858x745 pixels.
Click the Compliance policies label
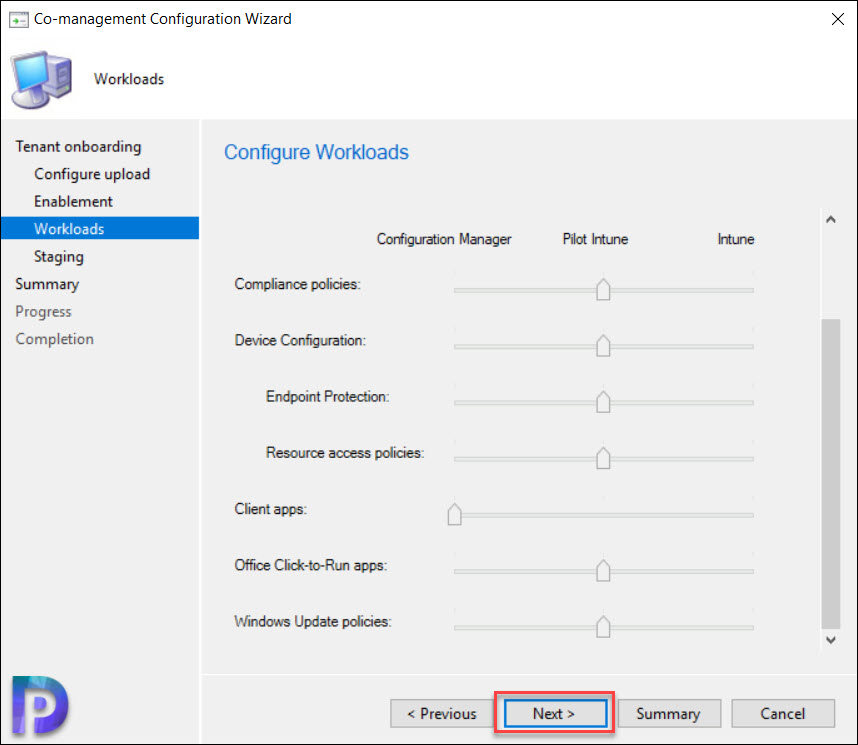[x=298, y=284]
